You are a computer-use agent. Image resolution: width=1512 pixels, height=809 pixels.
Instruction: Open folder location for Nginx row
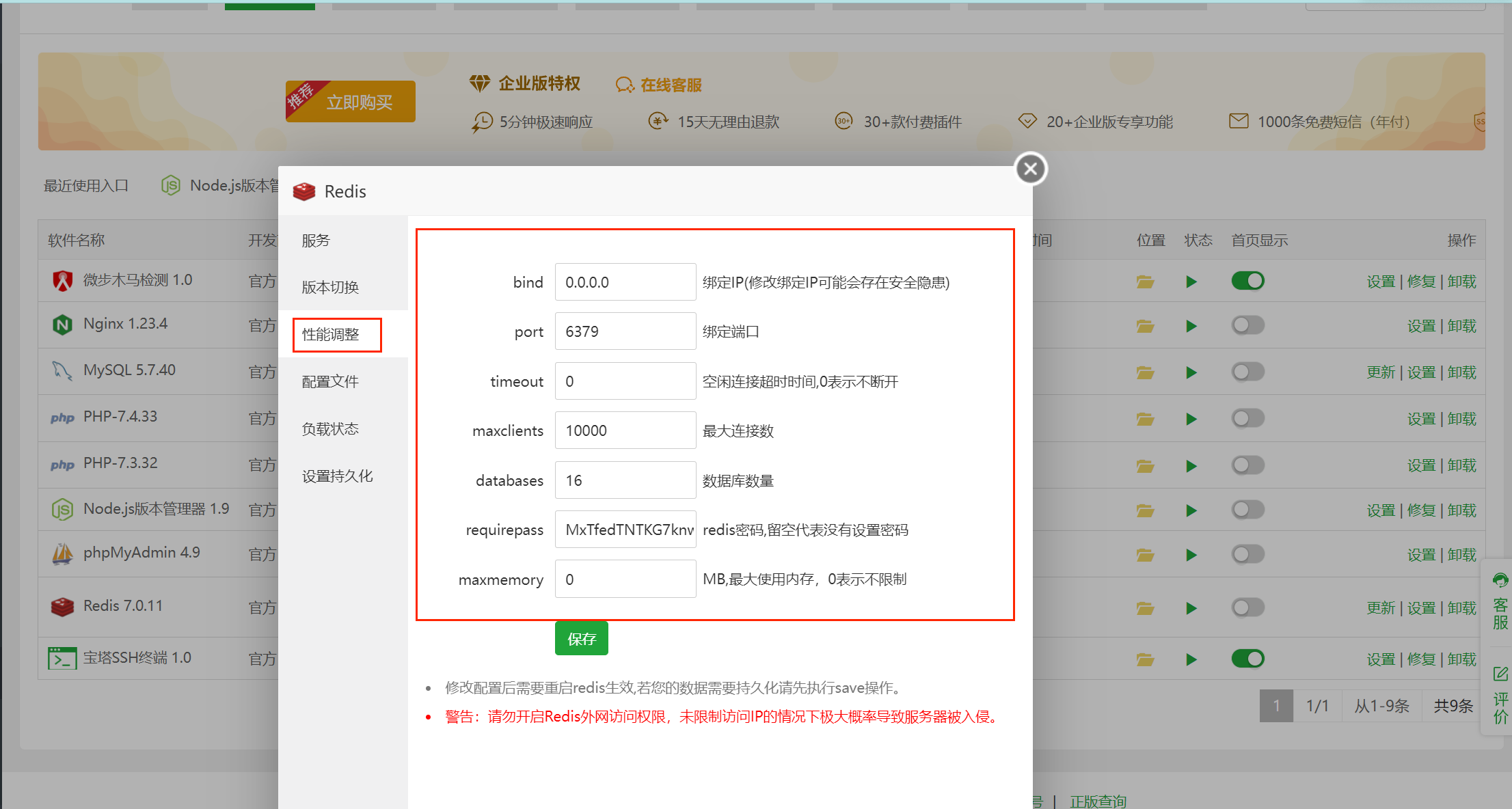coord(1145,326)
